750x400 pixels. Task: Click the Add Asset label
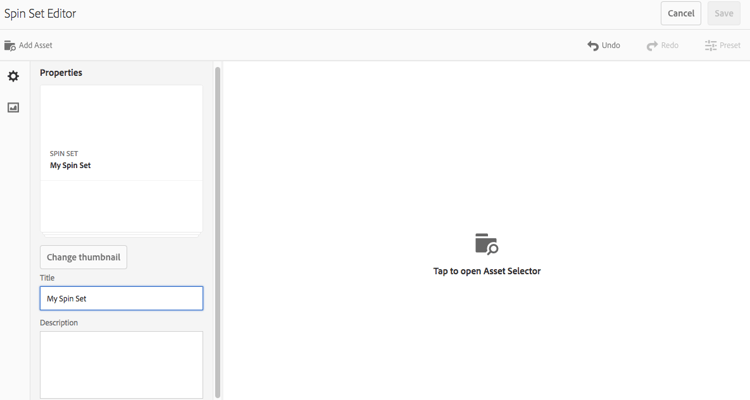pos(35,45)
